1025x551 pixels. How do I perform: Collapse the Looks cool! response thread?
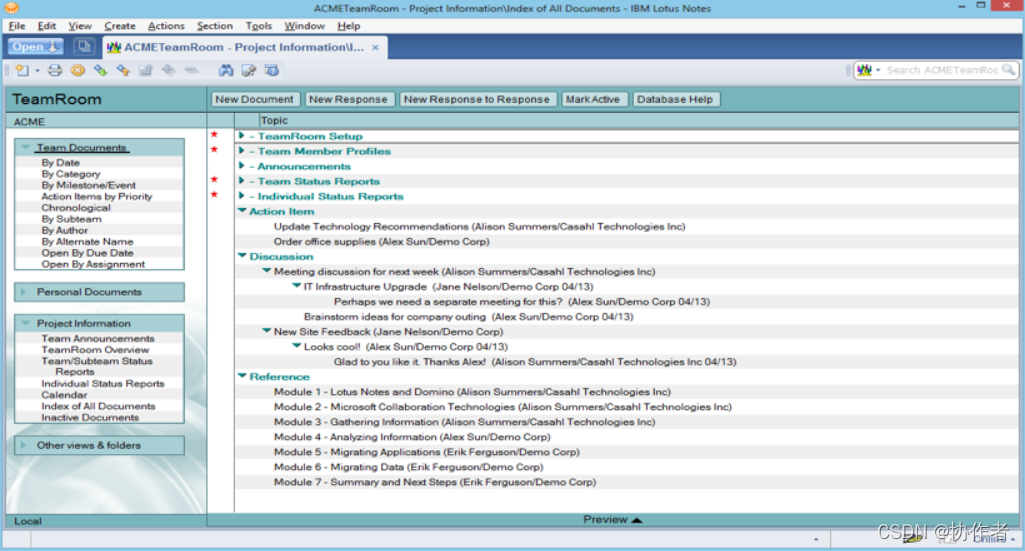pyautogui.click(x=297, y=346)
